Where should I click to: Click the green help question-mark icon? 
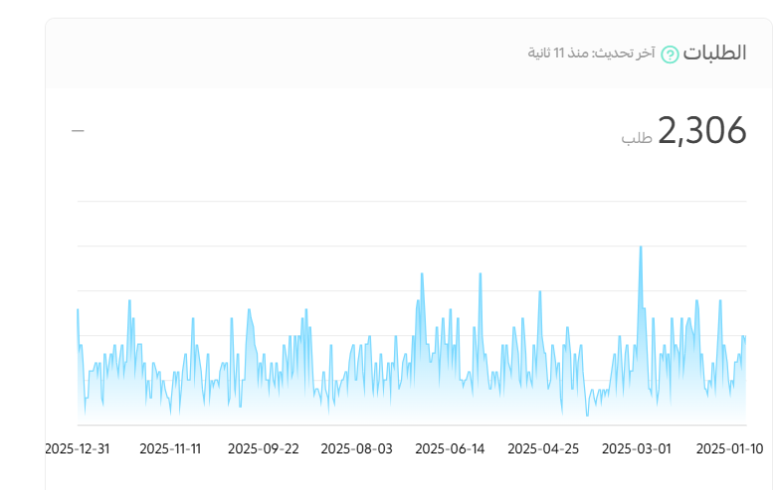click(x=670, y=54)
